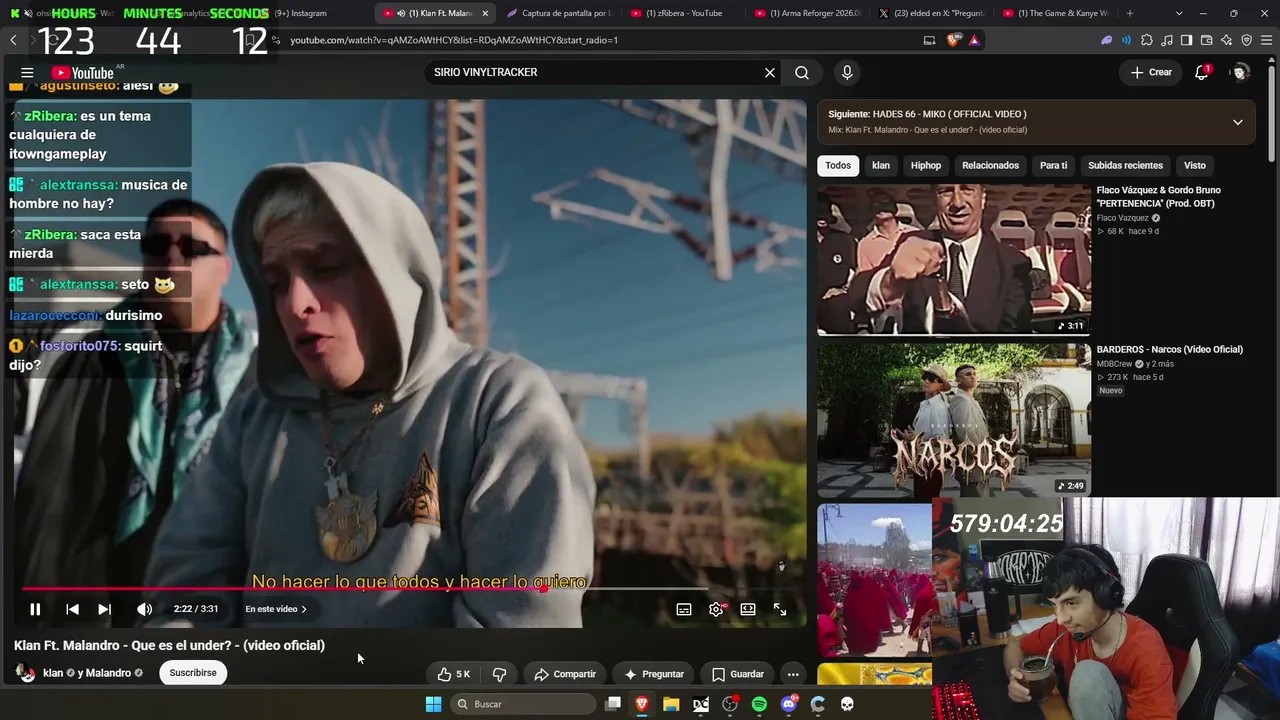Select the Visto filter chip

(1195, 165)
